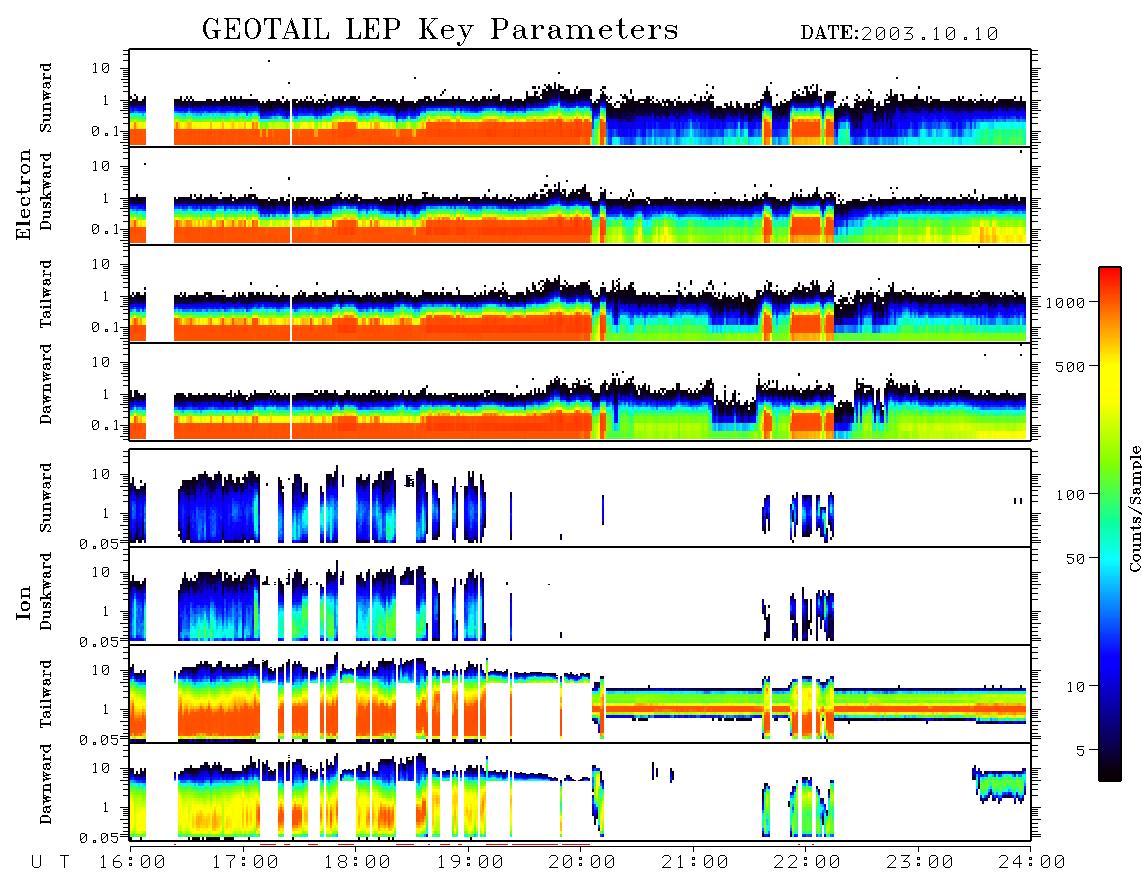Click the 16:00 time tick label
The width and height of the screenshot is (1142, 880).
pyautogui.click(x=132, y=863)
